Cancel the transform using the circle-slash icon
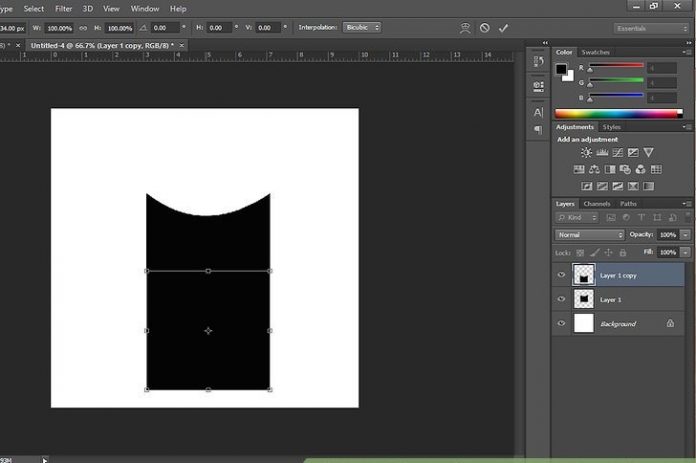This screenshot has width=696, height=463. tap(485, 28)
